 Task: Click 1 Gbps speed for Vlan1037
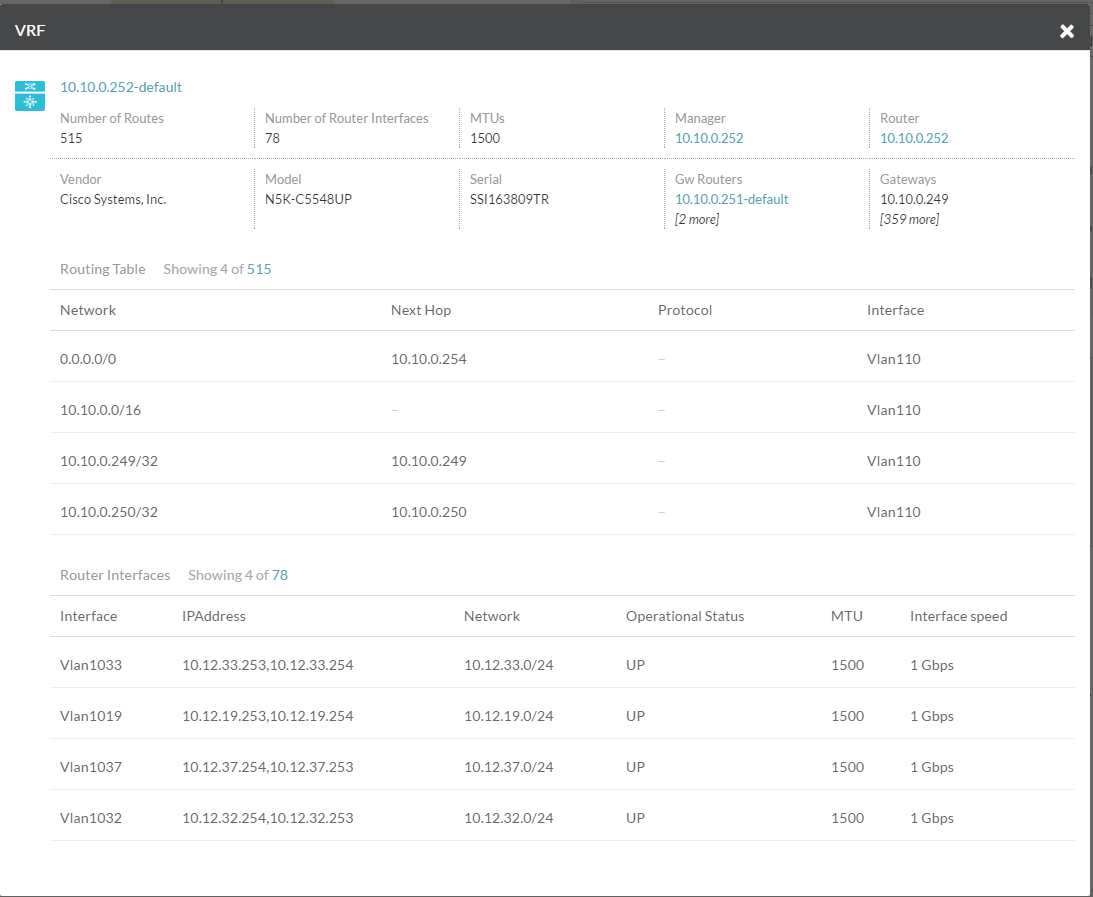pyautogui.click(x=931, y=767)
